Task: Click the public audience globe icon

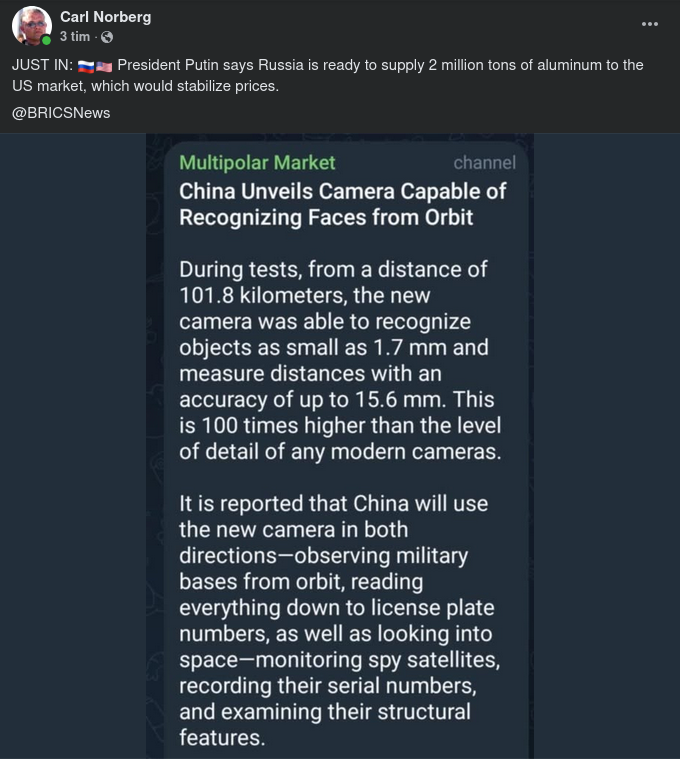Action: point(107,37)
